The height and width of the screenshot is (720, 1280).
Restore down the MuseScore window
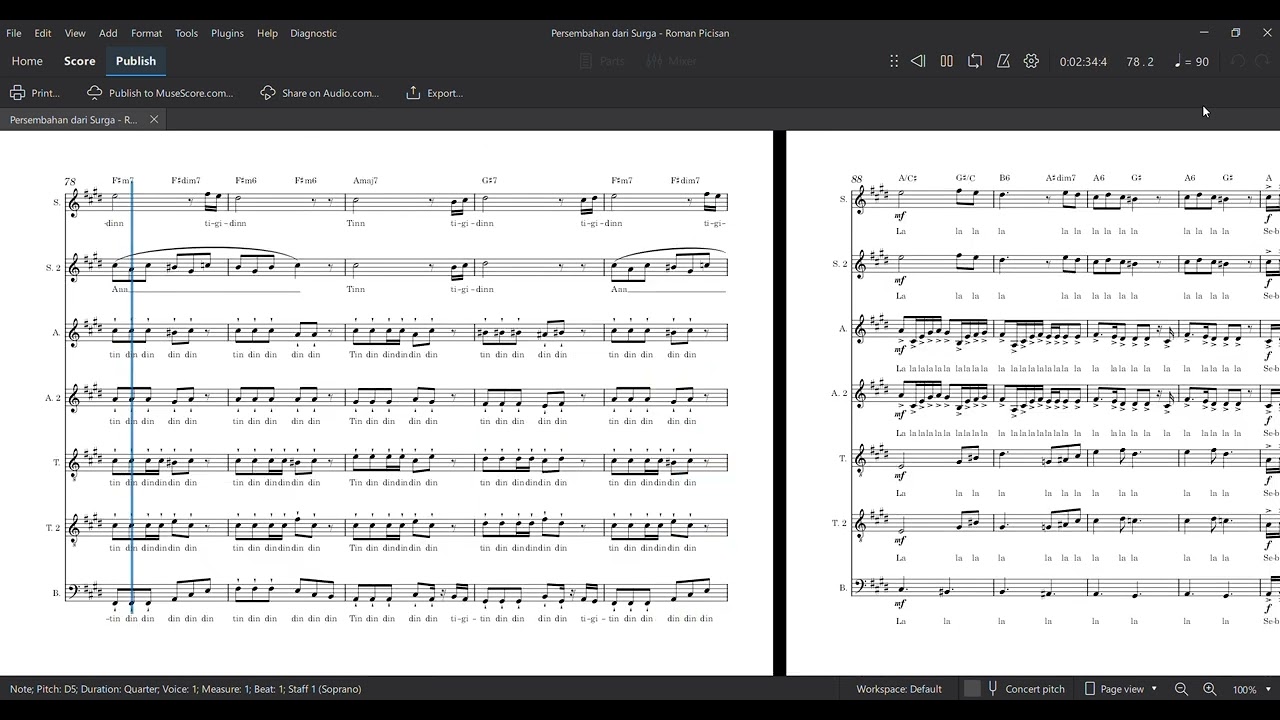click(1235, 33)
